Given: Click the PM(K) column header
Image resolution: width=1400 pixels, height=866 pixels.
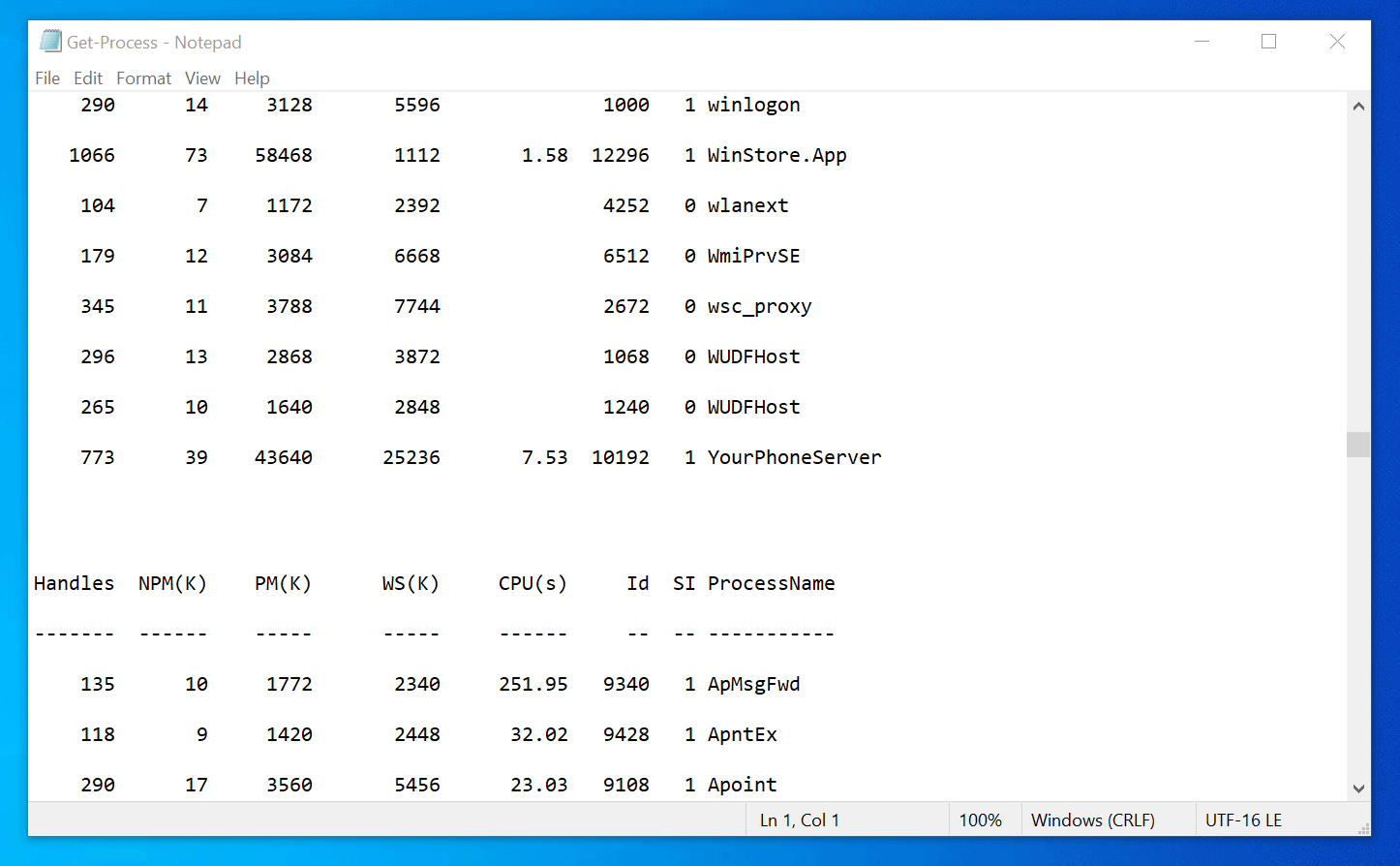Looking at the screenshot, I should tap(284, 583).
